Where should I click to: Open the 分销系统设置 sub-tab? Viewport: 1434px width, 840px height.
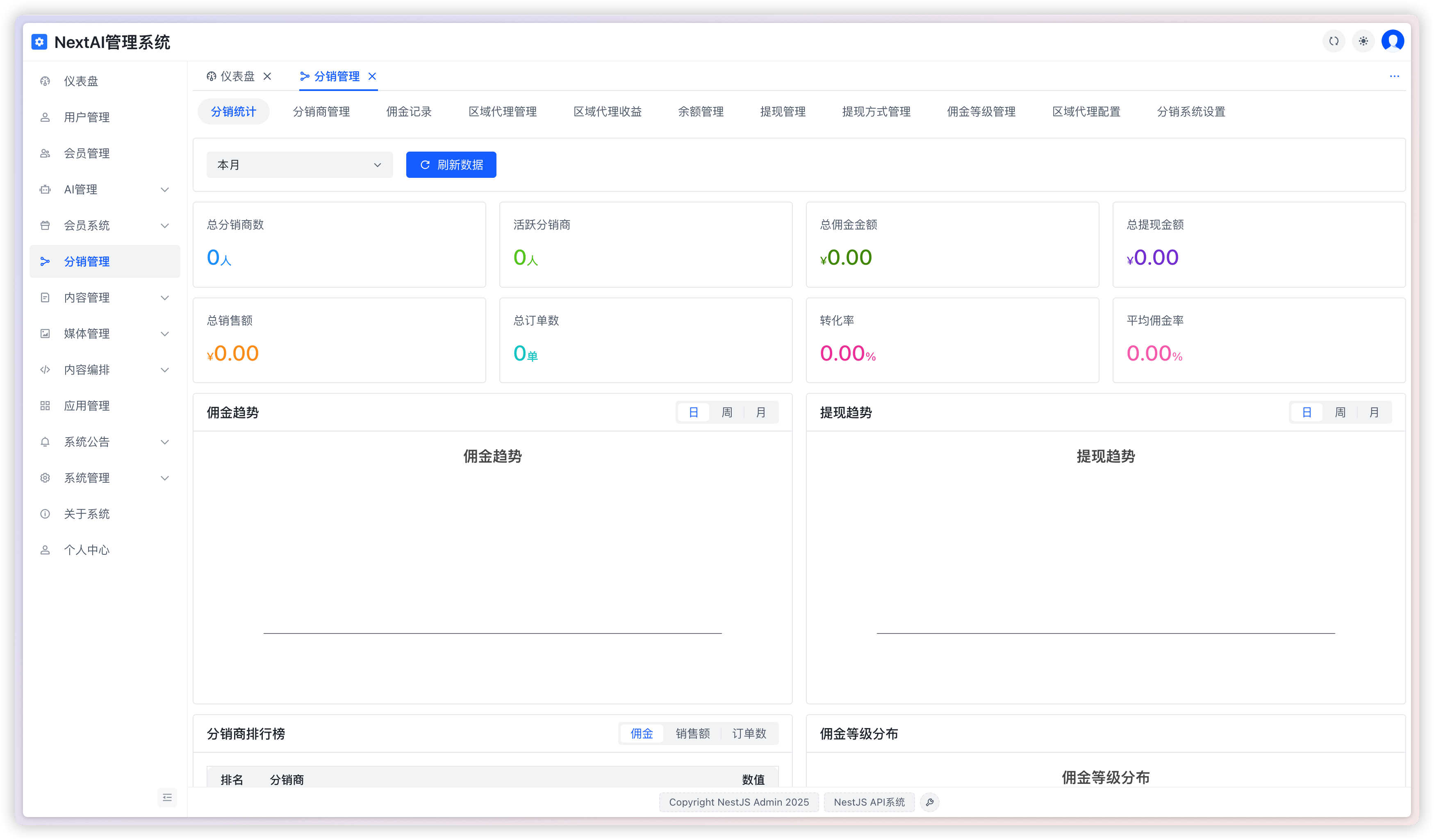click(1191, 111)
